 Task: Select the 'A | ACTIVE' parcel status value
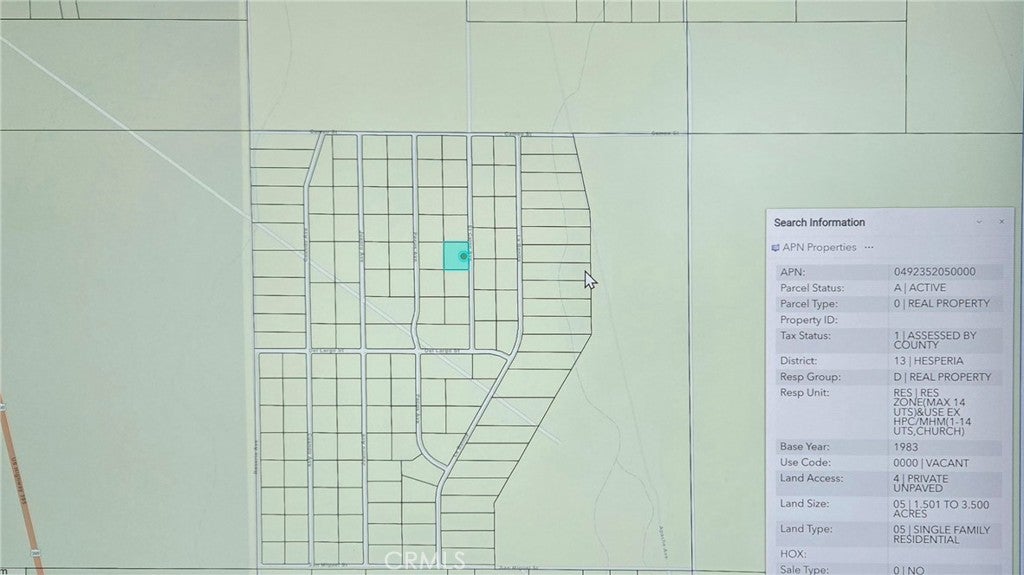[920, 288]
